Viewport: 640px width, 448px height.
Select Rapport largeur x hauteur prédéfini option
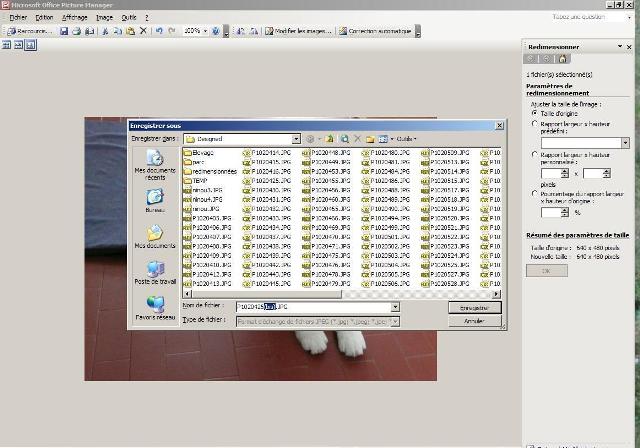(x=535, y=124)
